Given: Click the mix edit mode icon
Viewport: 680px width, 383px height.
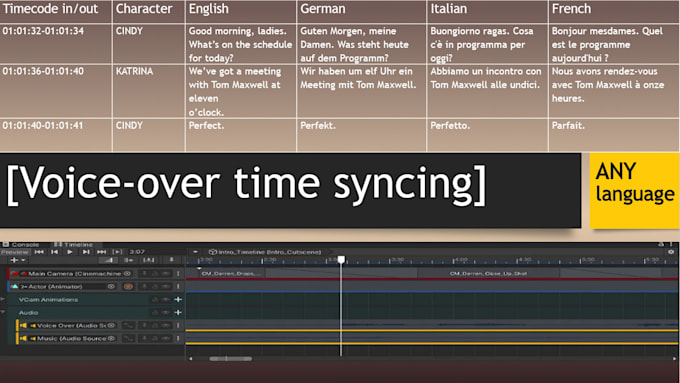Looking at the screenshot, I should tap(109, 260).
